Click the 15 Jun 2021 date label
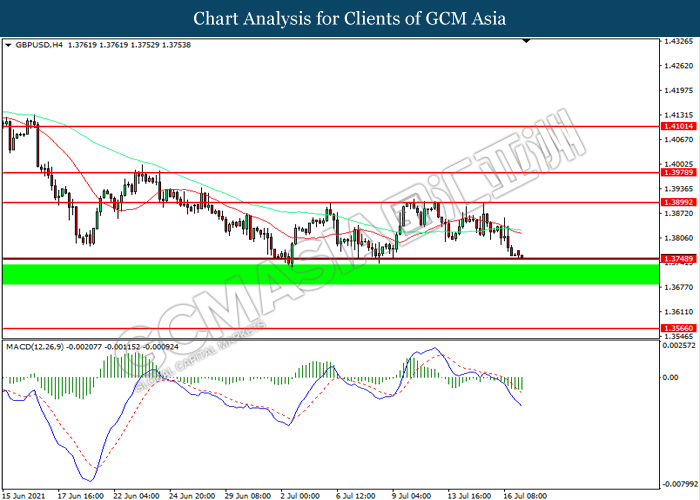This screenshot has width=700, height=500. (x=25, y=493)
